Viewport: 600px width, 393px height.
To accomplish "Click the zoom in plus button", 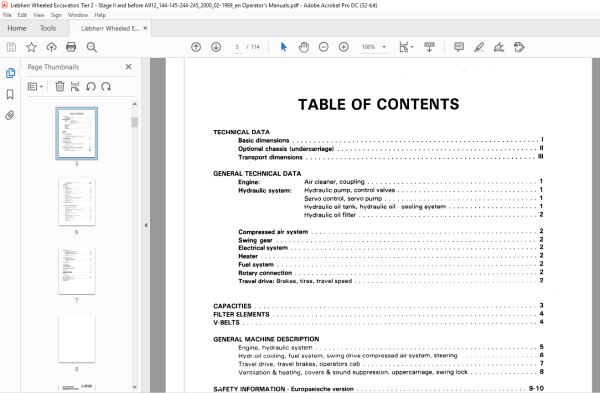I will coord(344,47).
